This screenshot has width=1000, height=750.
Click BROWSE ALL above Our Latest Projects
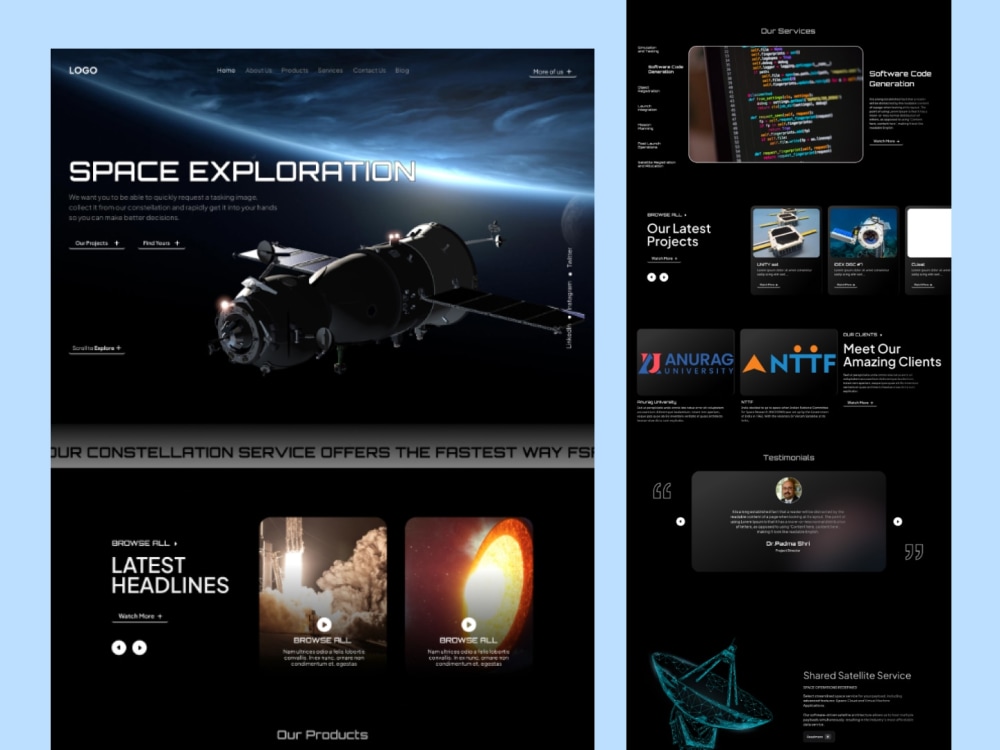666,215
